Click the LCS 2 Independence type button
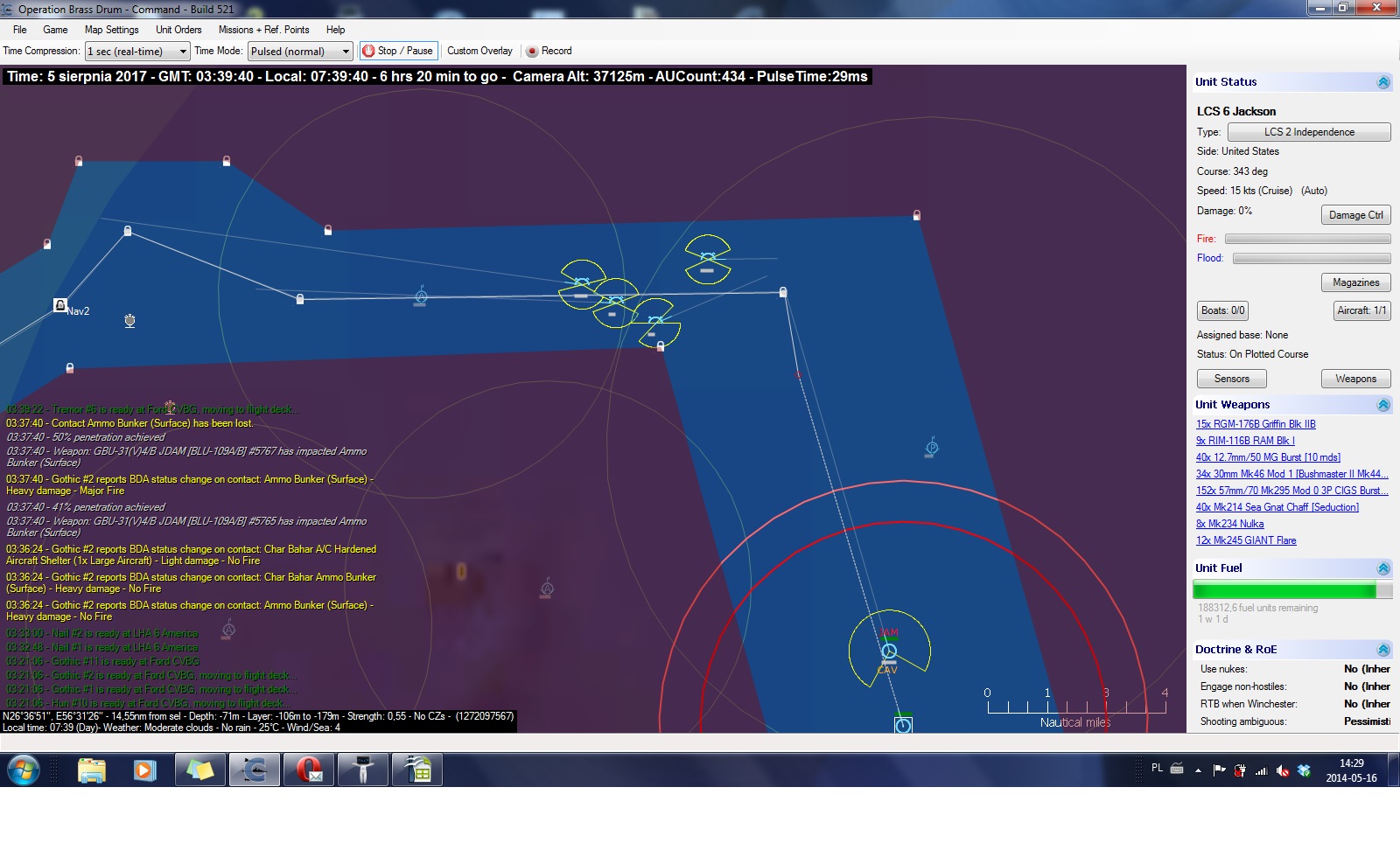1400x850 pixels. 1309,132
